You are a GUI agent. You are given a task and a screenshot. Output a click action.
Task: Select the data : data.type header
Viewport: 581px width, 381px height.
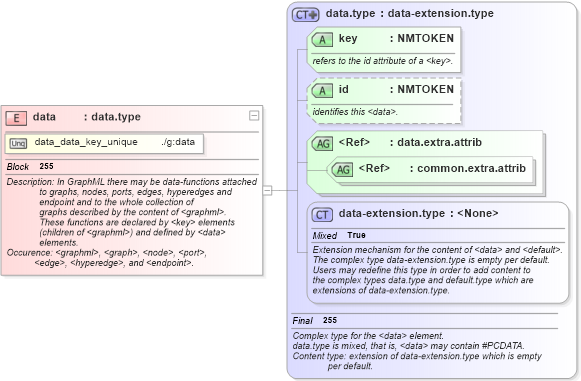pyautogui.click(x=87, y=117)
